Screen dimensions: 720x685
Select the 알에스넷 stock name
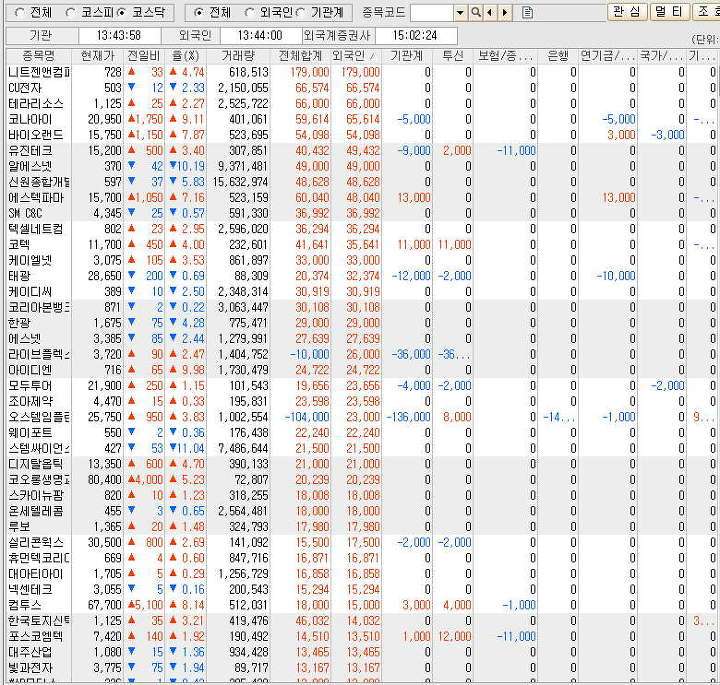(30, 166)
